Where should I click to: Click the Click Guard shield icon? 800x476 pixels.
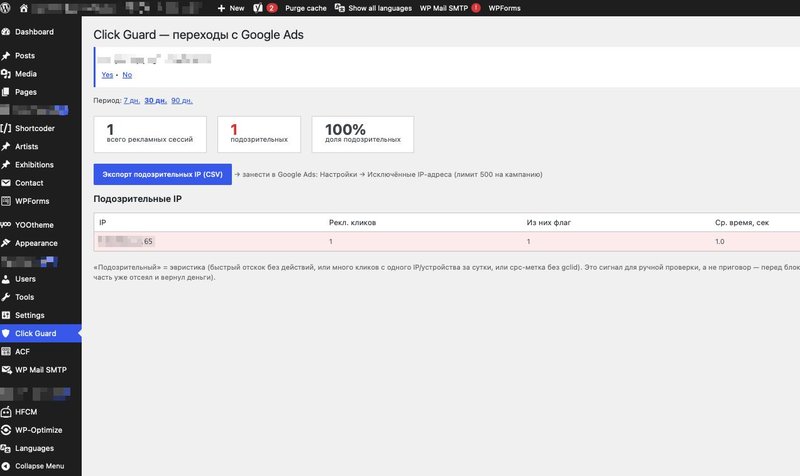[x=6, y=334]
